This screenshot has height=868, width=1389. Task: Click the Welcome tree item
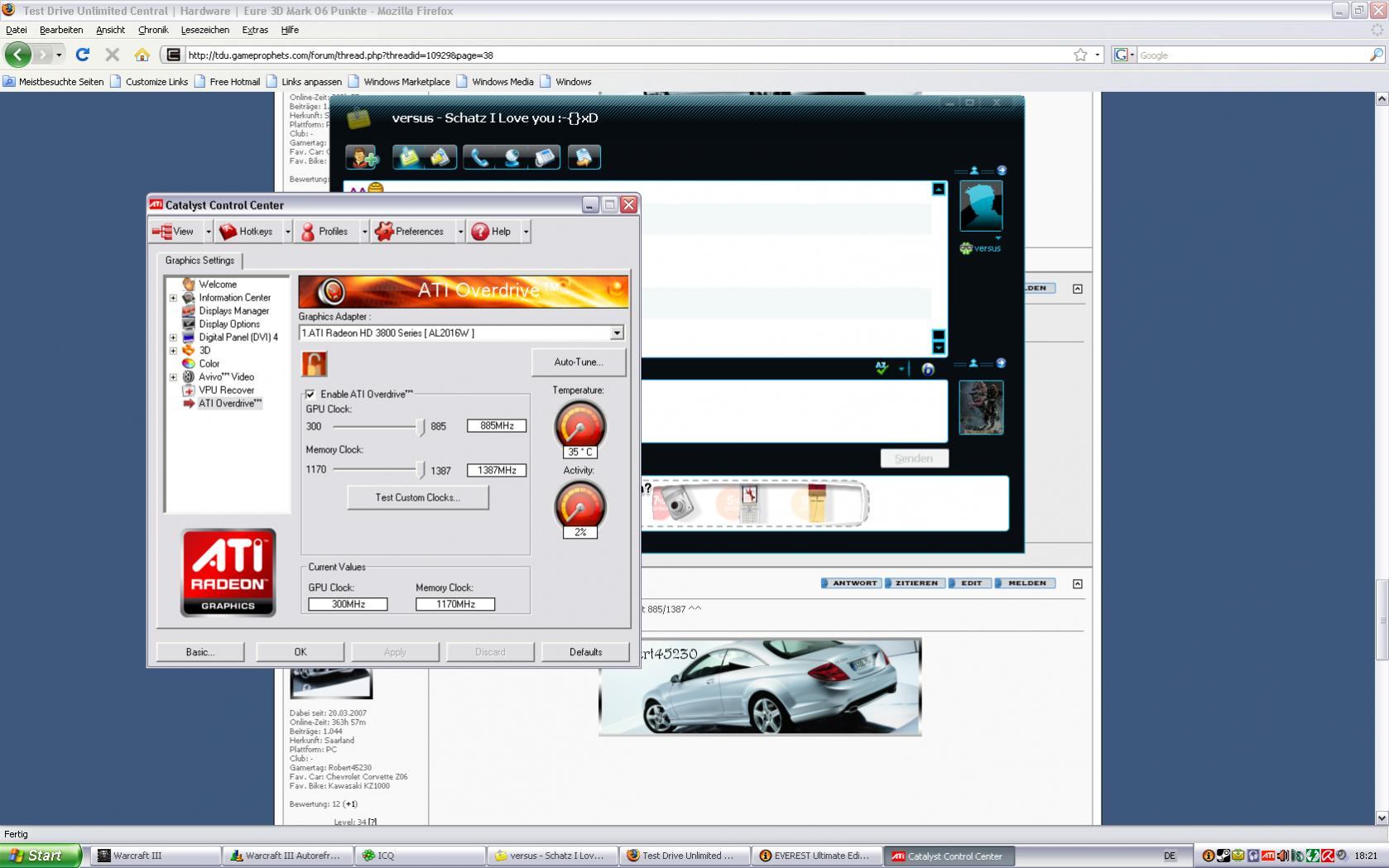tap(217, 285)
